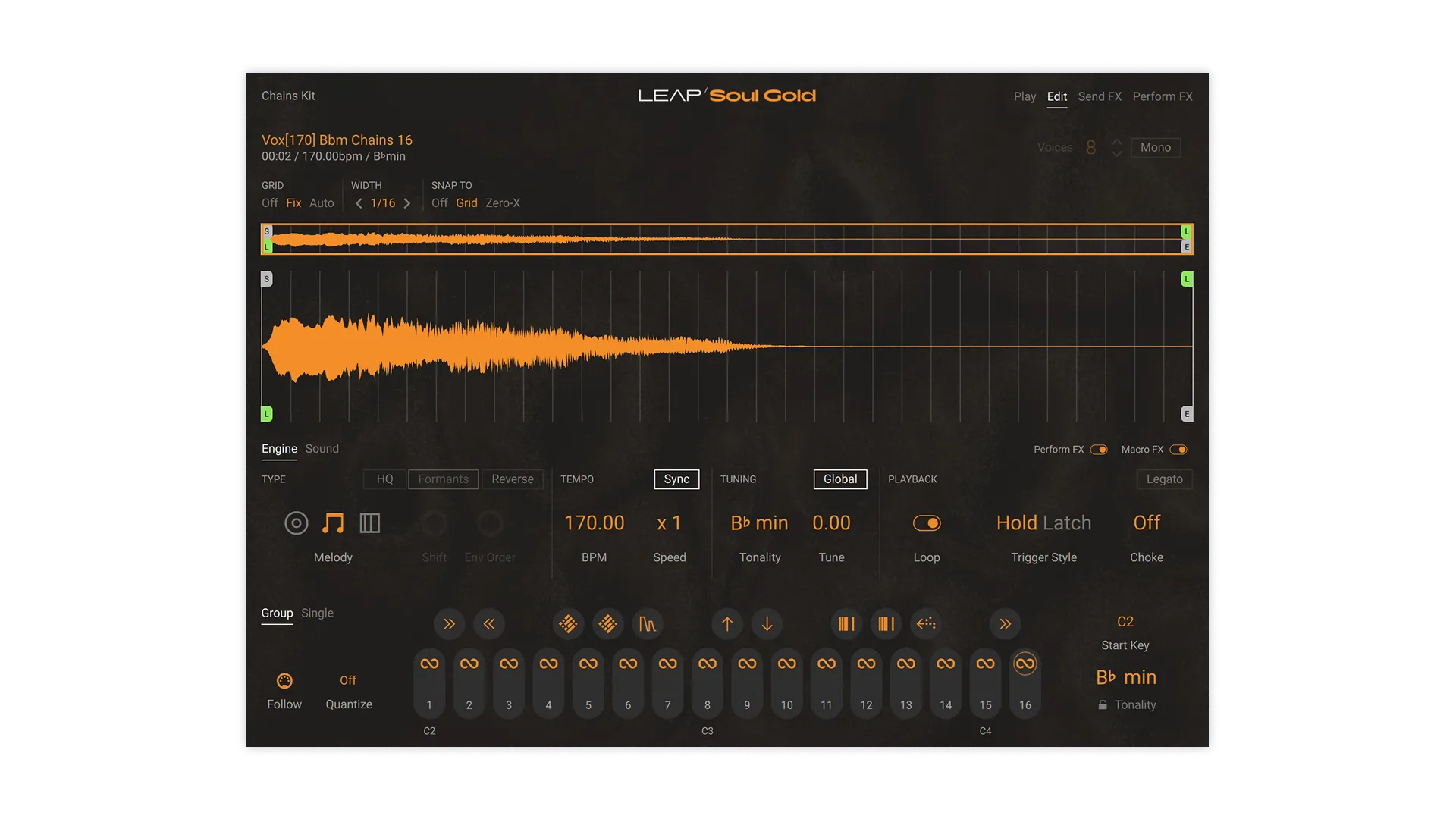
Task: Increase Voices count with up arrow
Action: [x=1117, y=142]
